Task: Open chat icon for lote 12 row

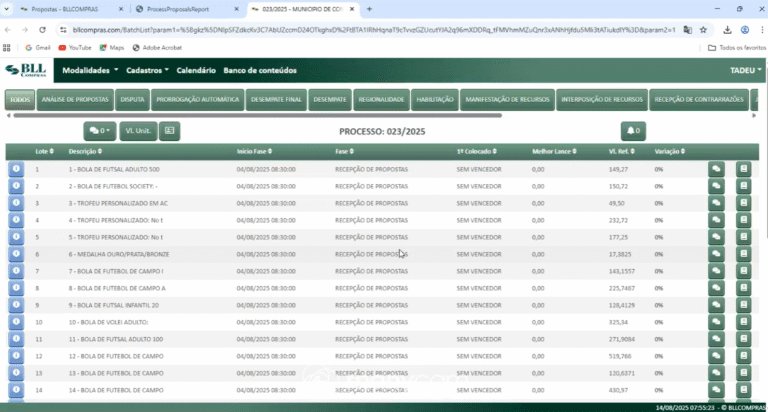Action: [x=716, y=356]
